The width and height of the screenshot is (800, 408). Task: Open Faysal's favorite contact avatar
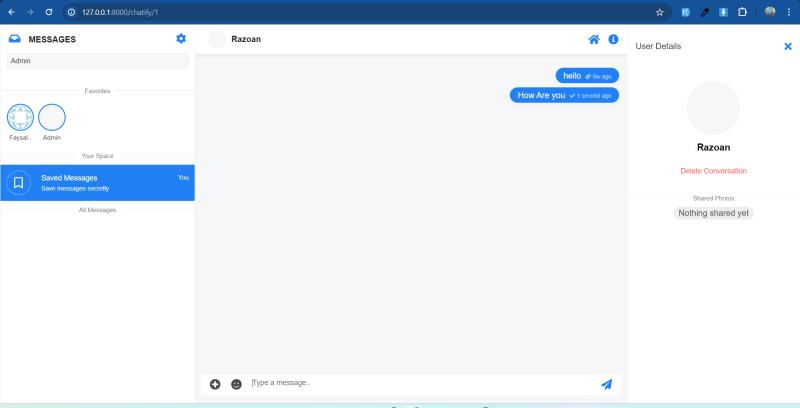20,117
